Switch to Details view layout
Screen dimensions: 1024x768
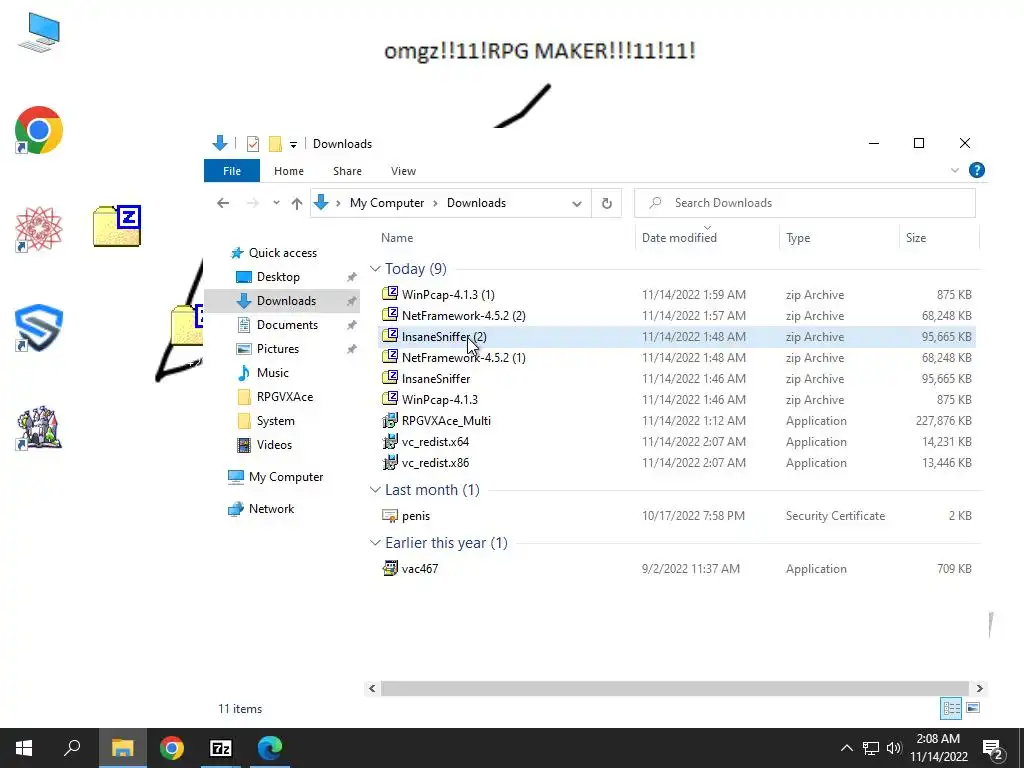[951, 708]
